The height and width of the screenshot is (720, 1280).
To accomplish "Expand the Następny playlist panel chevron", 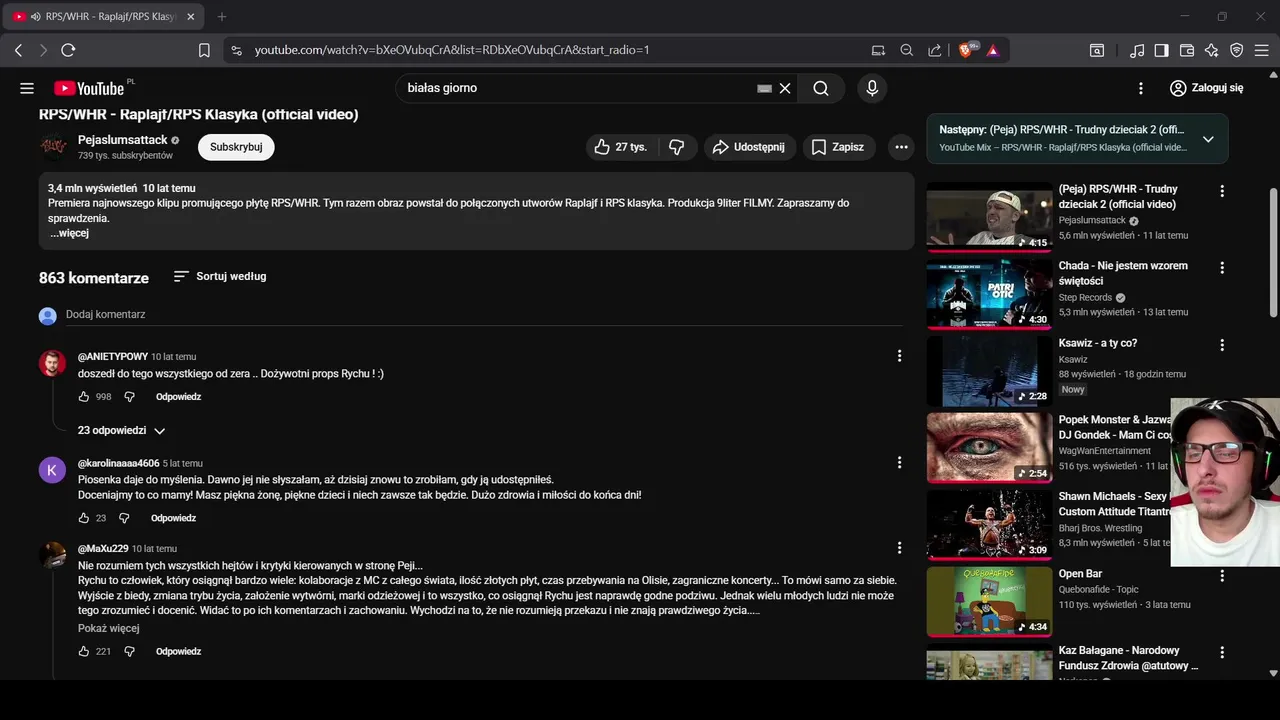I will (x=1208, y=139).
